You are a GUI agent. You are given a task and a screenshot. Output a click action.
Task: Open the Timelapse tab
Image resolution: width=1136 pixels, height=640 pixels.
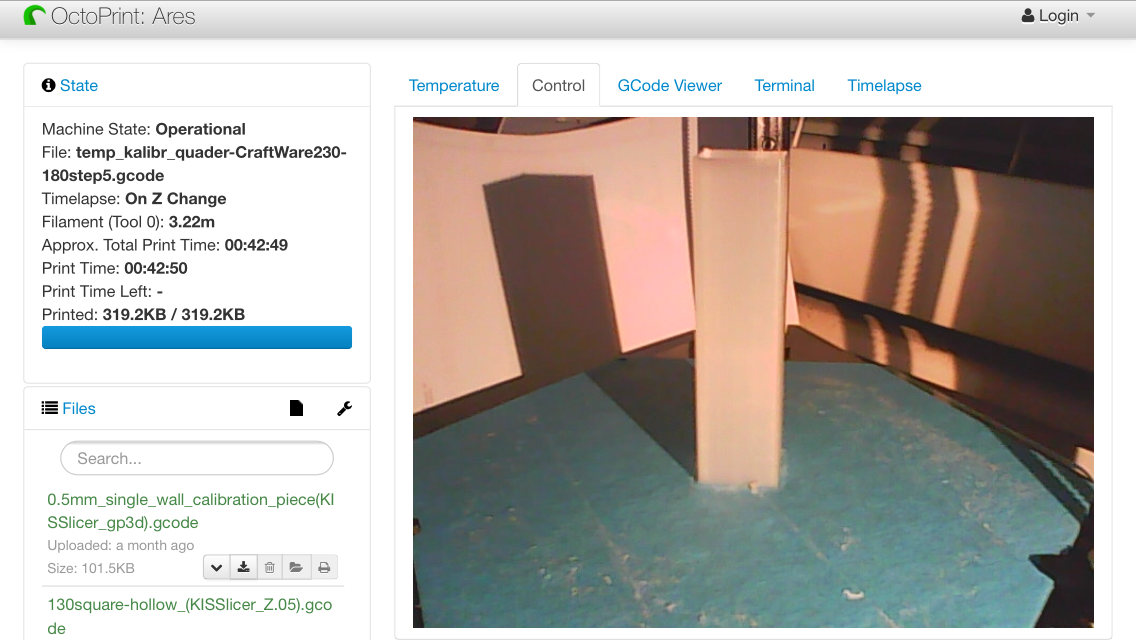point(884,86)
